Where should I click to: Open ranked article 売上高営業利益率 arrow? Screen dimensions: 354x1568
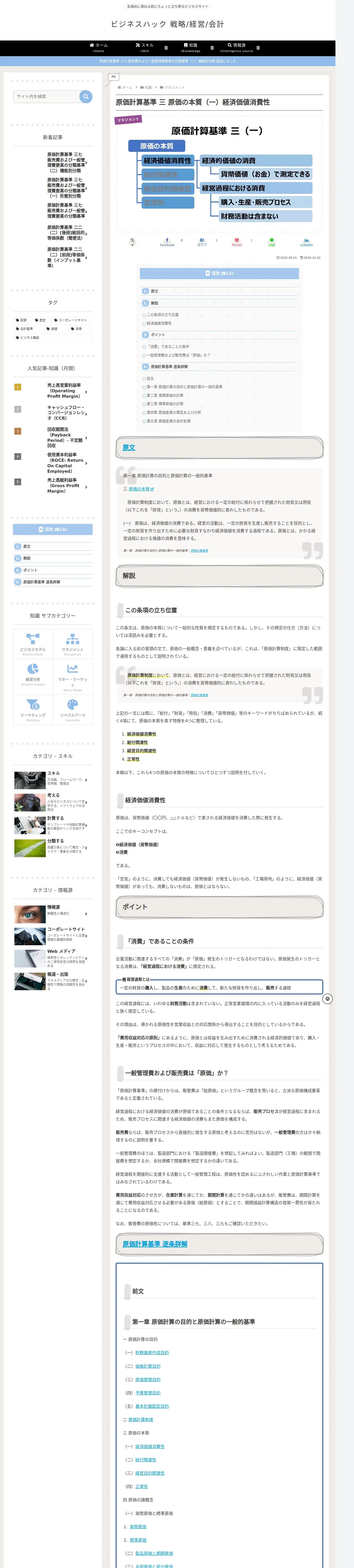pyautogui.click(x=86, y=391)
